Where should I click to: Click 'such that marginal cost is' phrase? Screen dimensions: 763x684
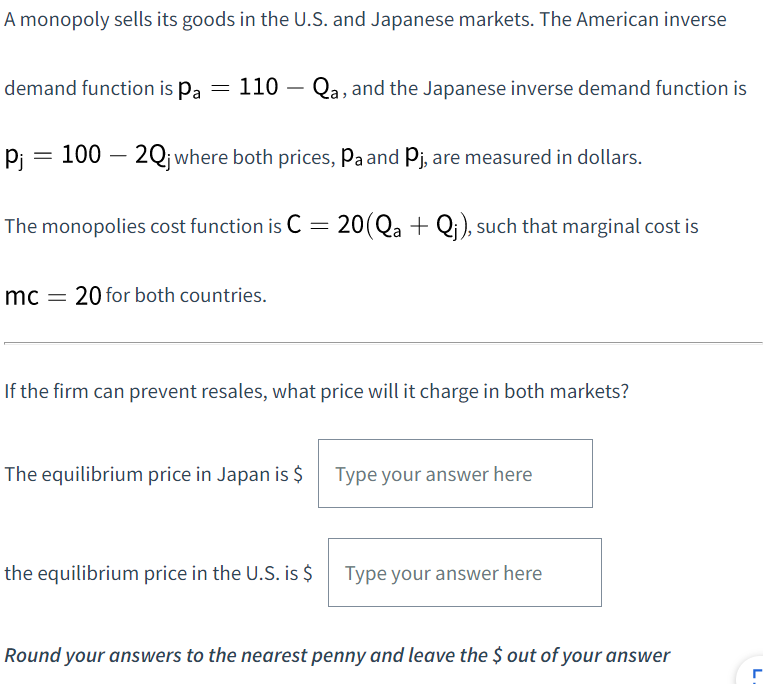[587, 226]
